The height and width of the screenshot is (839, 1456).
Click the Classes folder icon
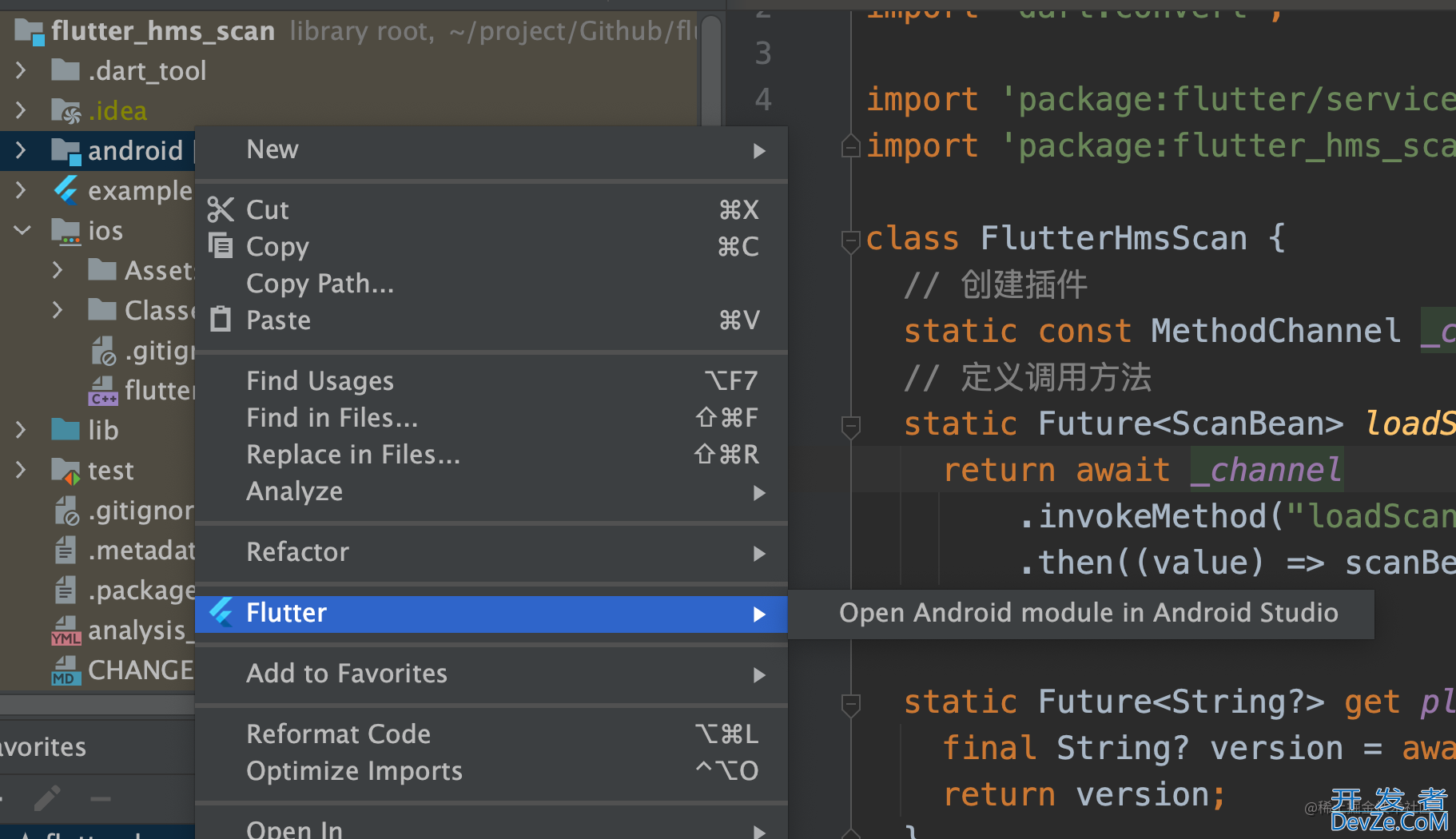pos(102,310)
